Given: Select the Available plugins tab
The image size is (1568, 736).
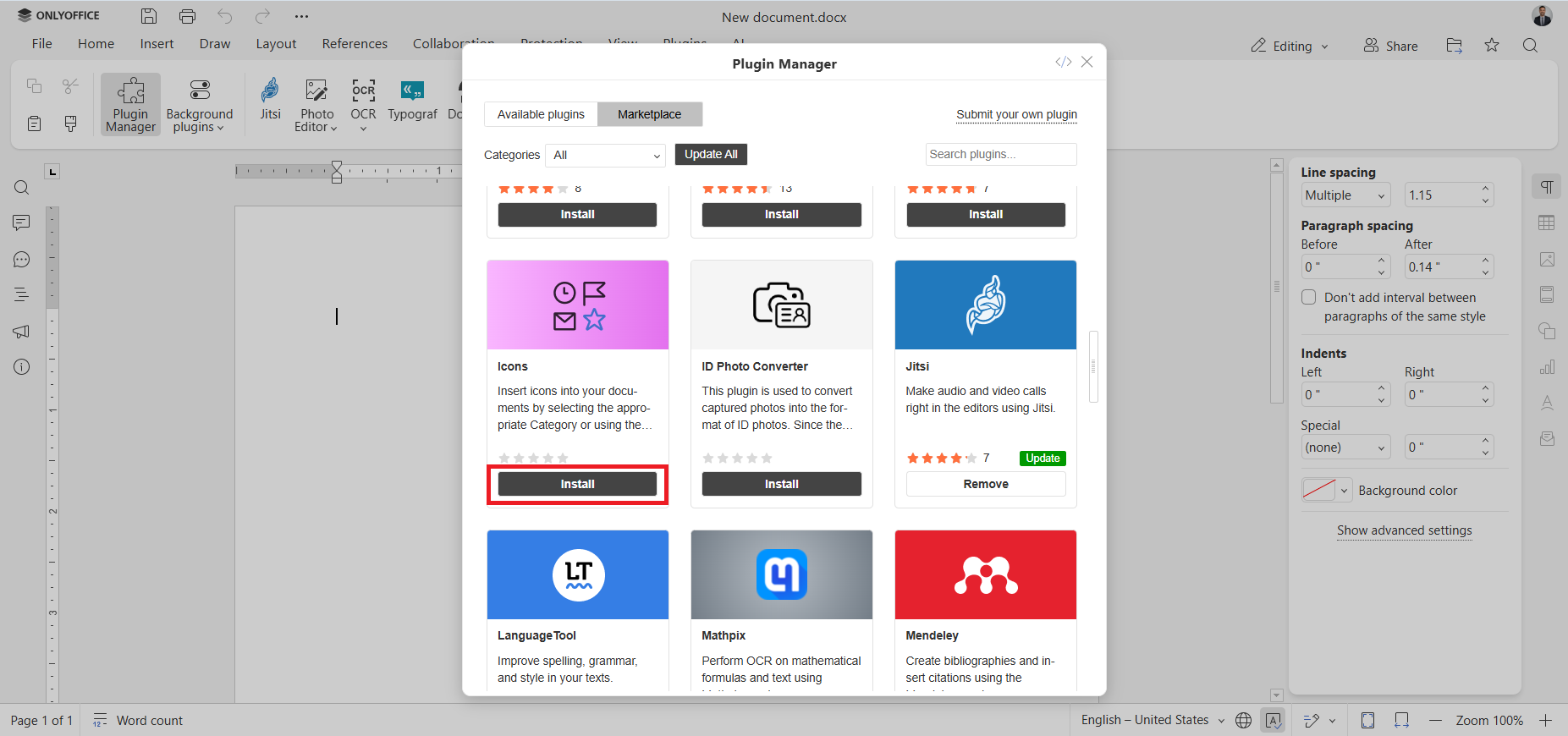Looking at the screenshot, I should click(x=541, y=114).
